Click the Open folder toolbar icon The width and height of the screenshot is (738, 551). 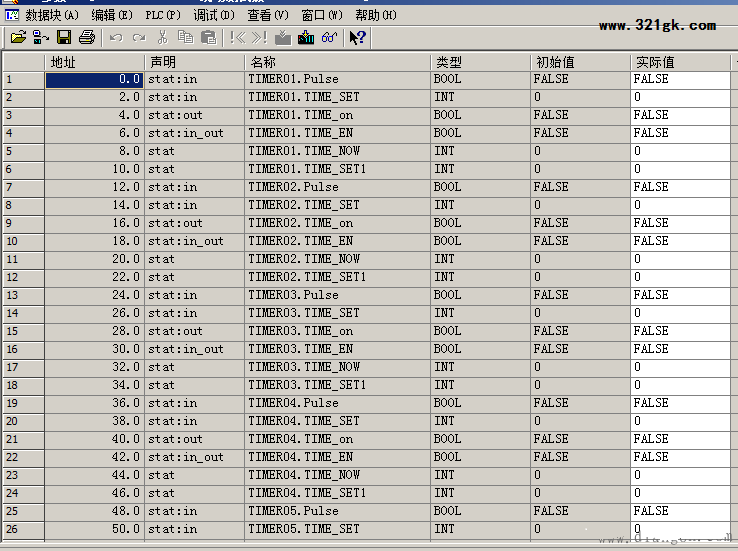(x=18, y=37)
